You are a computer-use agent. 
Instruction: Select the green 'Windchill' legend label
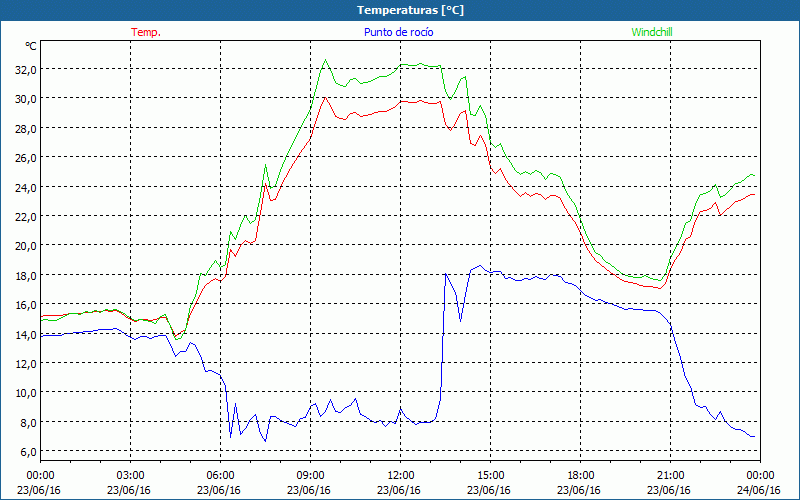[x=652, y=32]
